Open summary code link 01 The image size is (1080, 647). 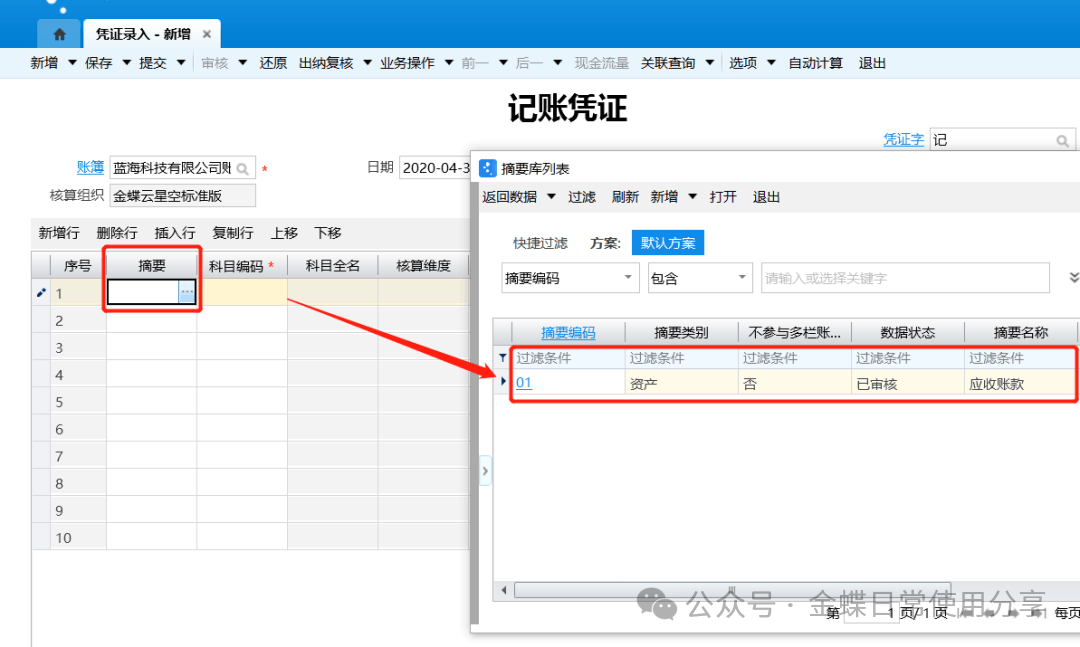coord(524,382)
